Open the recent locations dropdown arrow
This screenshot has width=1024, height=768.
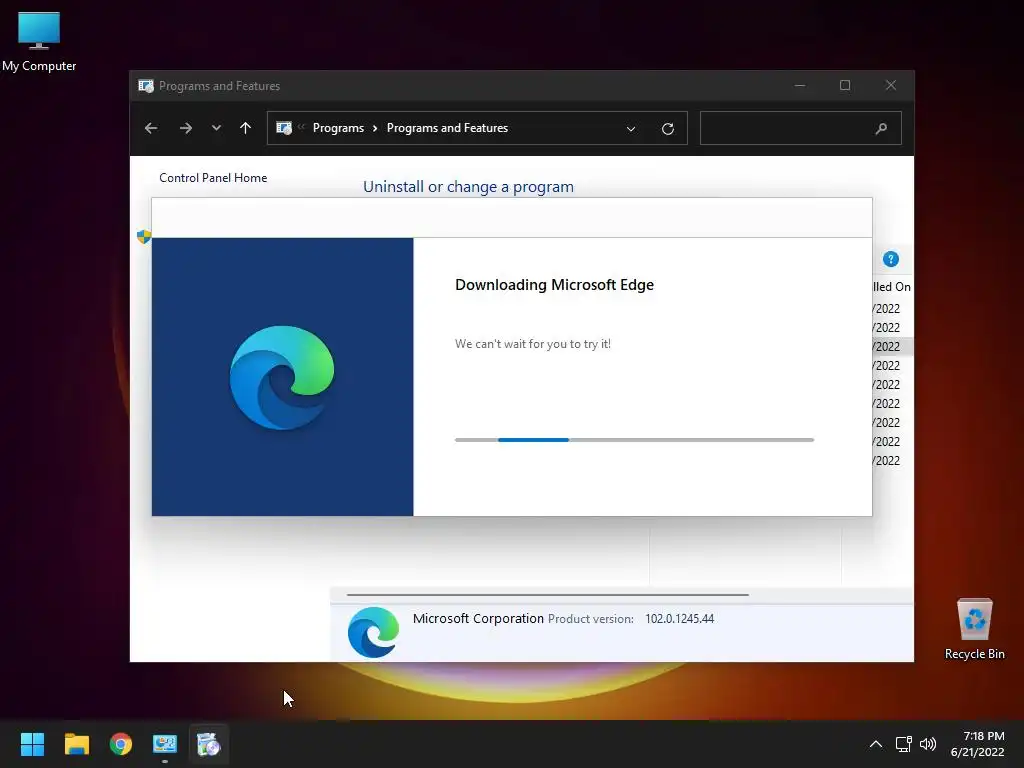(216, 128)
